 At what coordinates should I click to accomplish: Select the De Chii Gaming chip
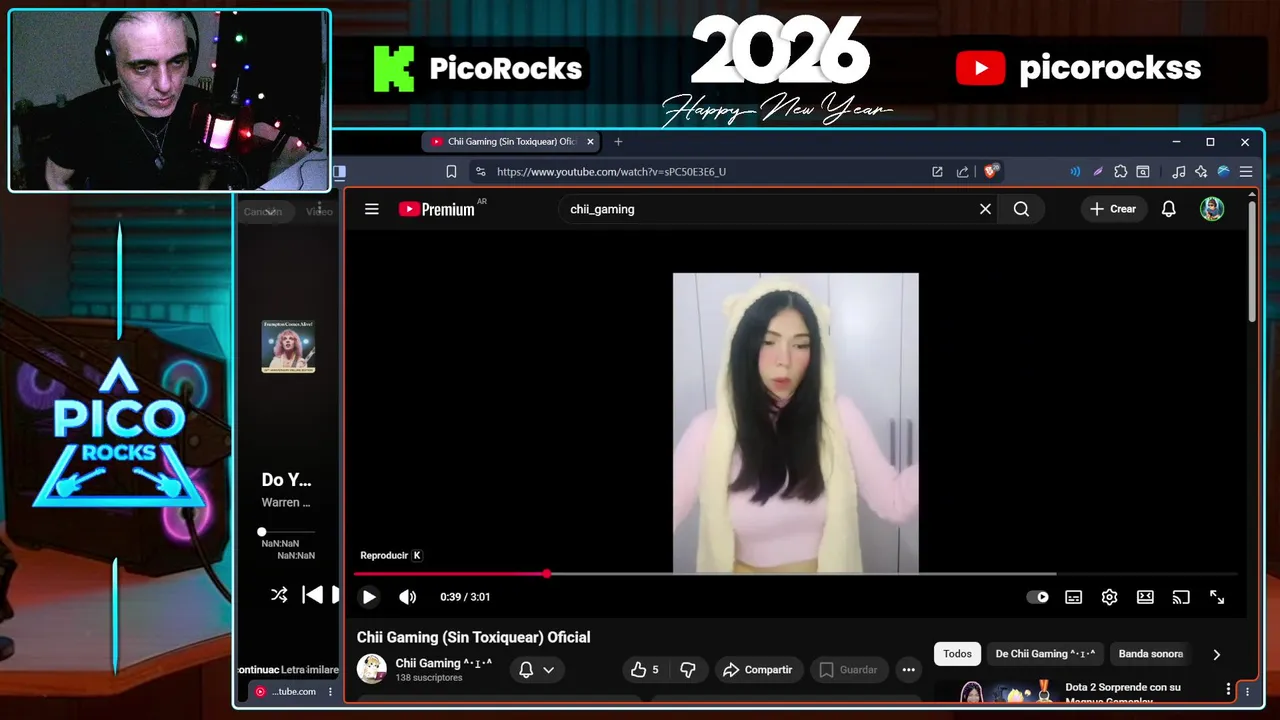click(1045, 654)
